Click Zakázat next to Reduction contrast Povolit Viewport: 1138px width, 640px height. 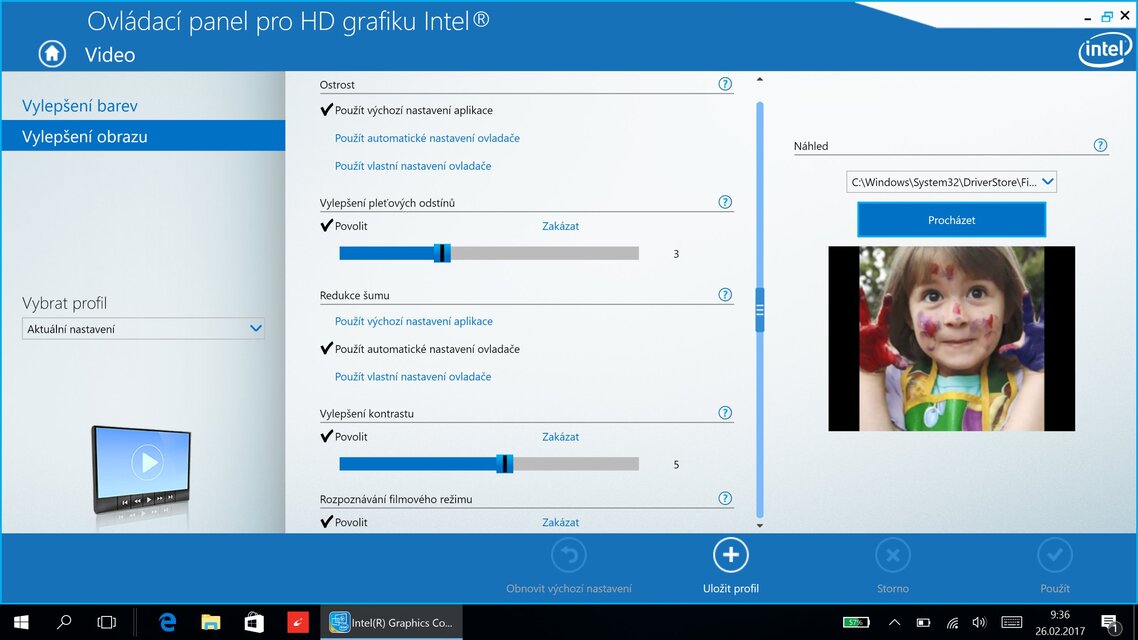(560, 437)
